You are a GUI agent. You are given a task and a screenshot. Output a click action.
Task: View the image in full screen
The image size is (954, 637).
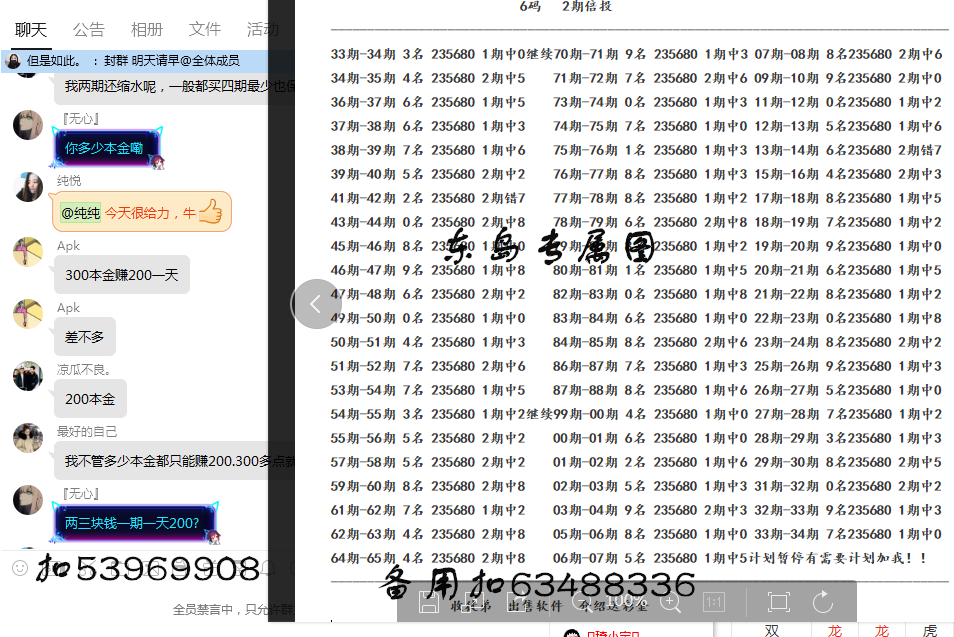[778, 602]
